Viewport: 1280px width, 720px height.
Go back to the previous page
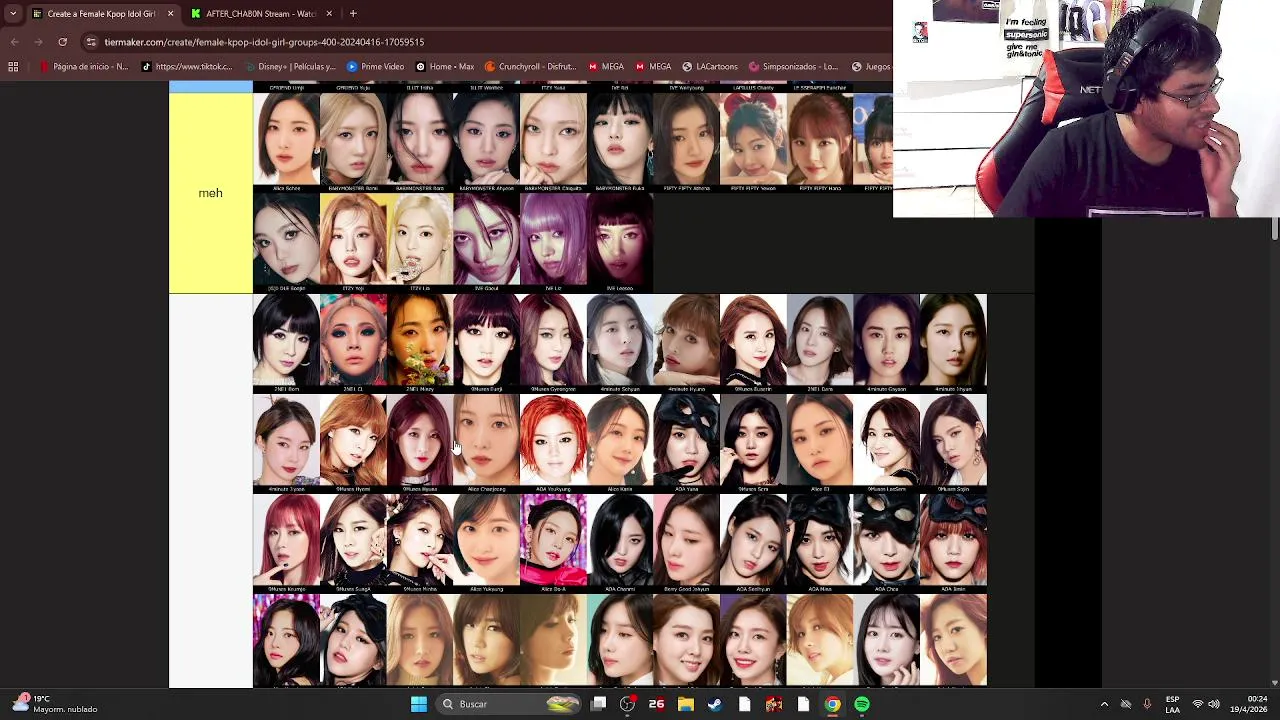[14, 42]
